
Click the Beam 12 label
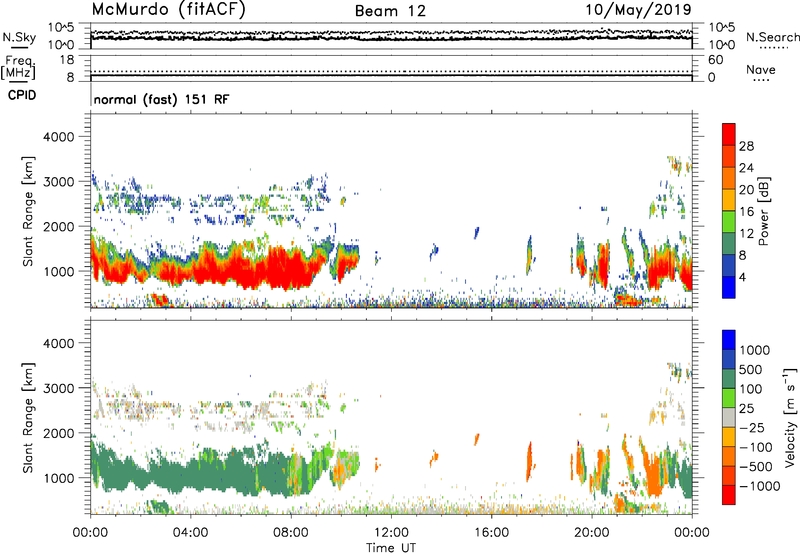390,11
